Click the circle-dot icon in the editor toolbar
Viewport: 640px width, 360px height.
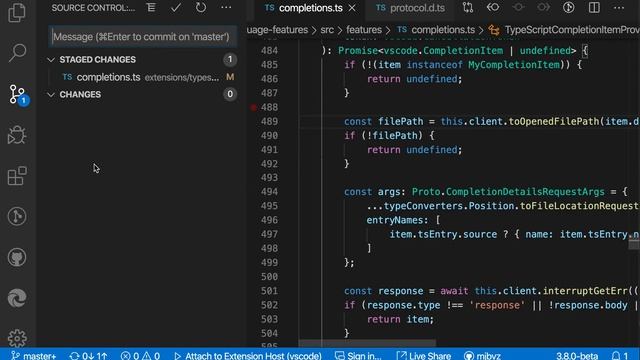(518, 7)
